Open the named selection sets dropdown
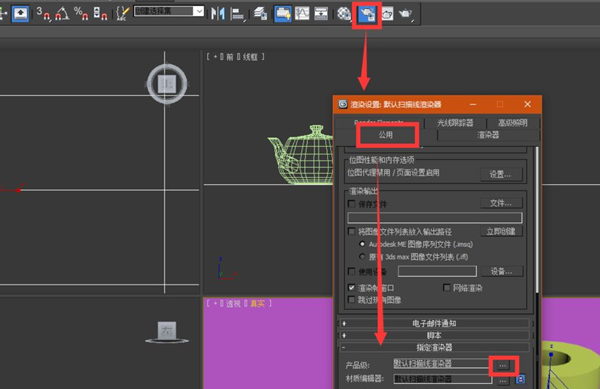 point(198,11)
